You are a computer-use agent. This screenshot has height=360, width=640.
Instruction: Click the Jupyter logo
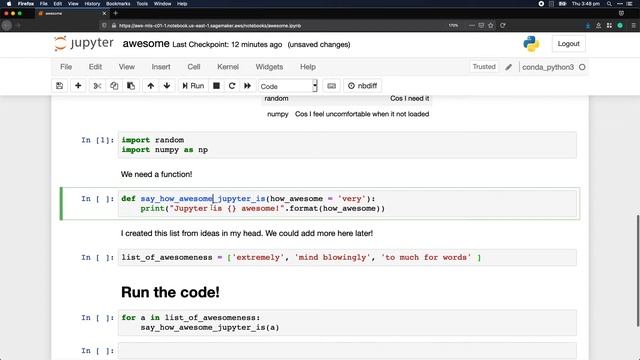click(84, 43)
